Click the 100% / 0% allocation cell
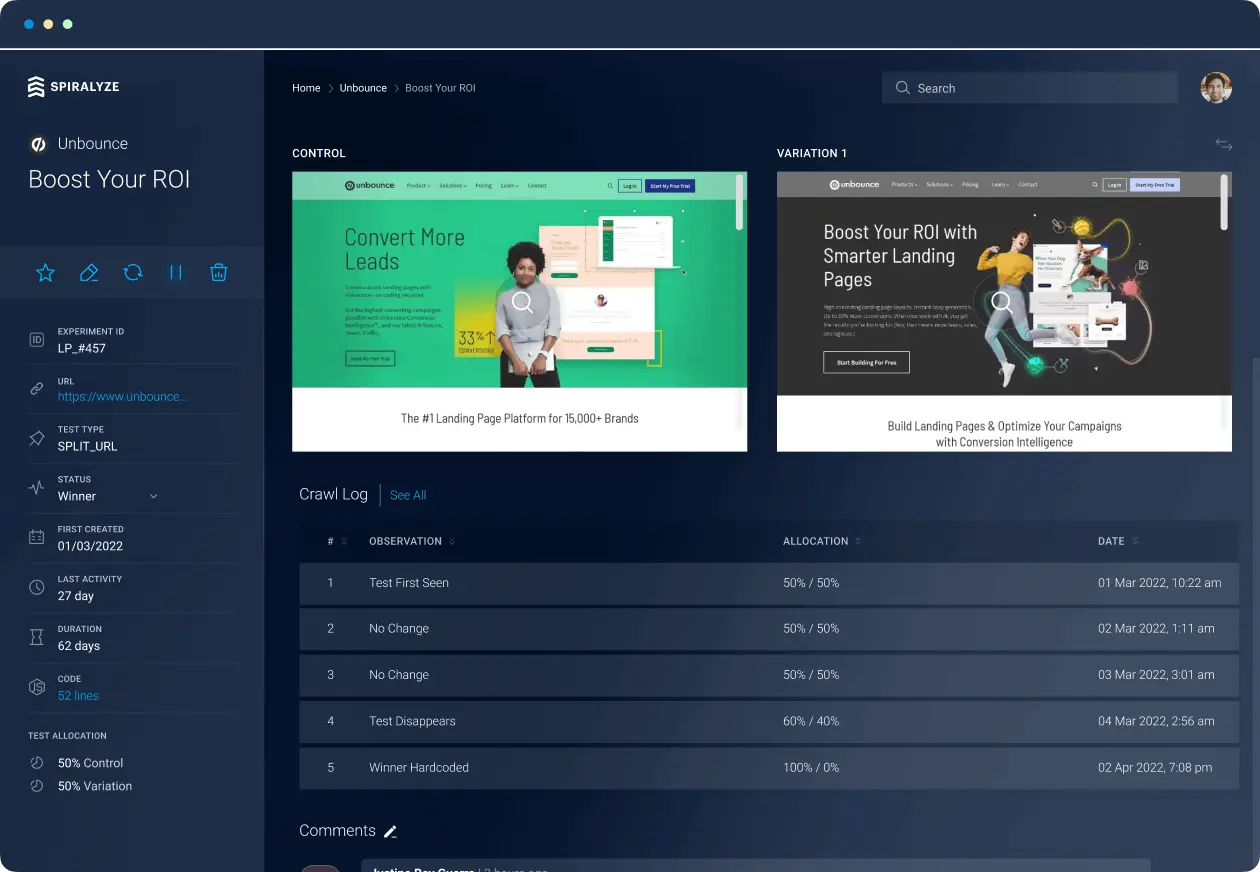 tap(811, 768)
